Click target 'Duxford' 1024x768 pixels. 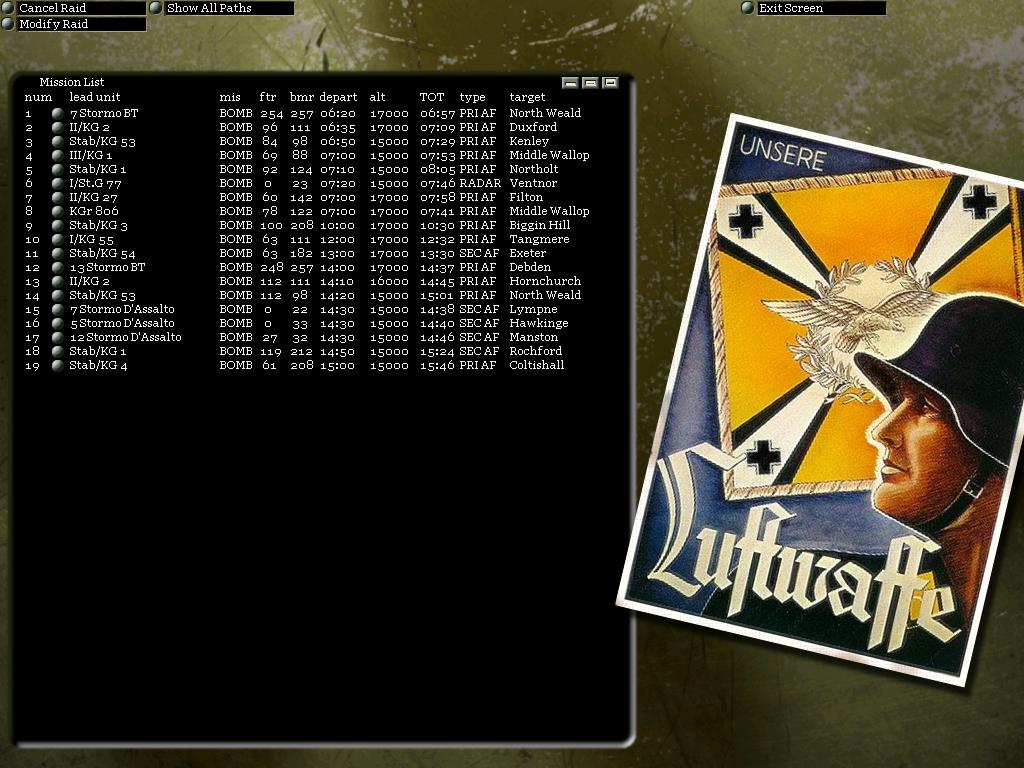[x=533, y=127]
